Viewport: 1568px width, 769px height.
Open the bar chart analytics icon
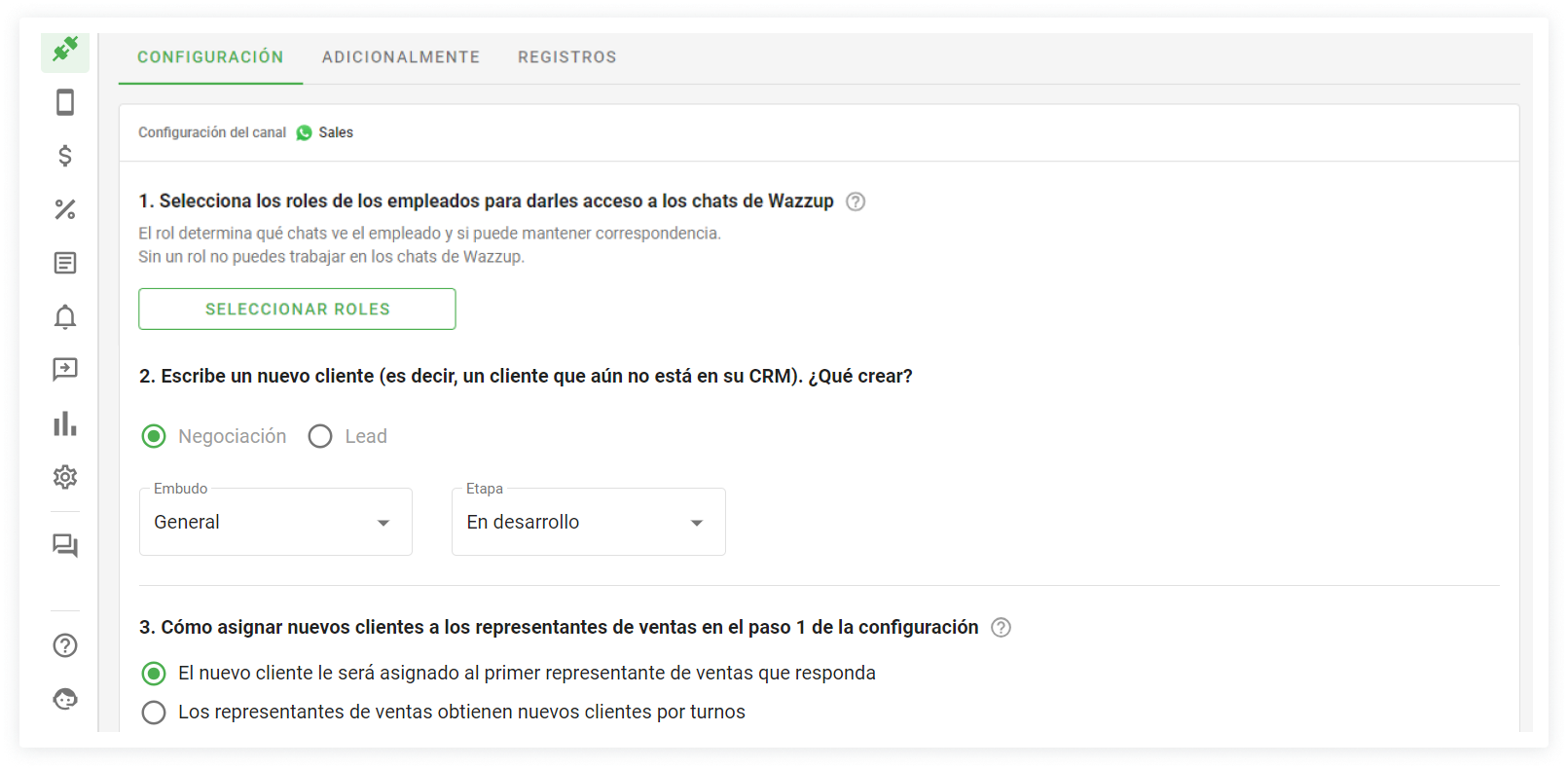point(65,423)
